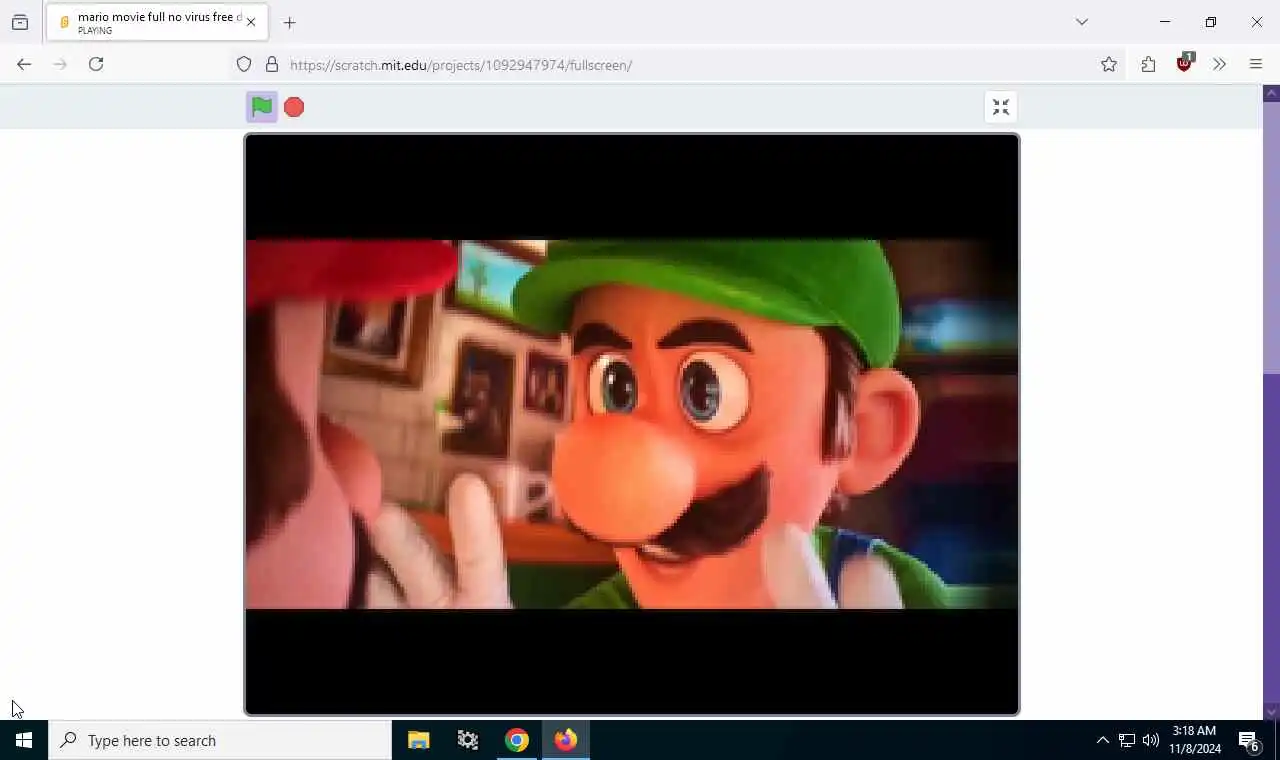Minimize the Firefox window
Viewport: 1280px width, 760px height.
click(x=1165, y=22)
